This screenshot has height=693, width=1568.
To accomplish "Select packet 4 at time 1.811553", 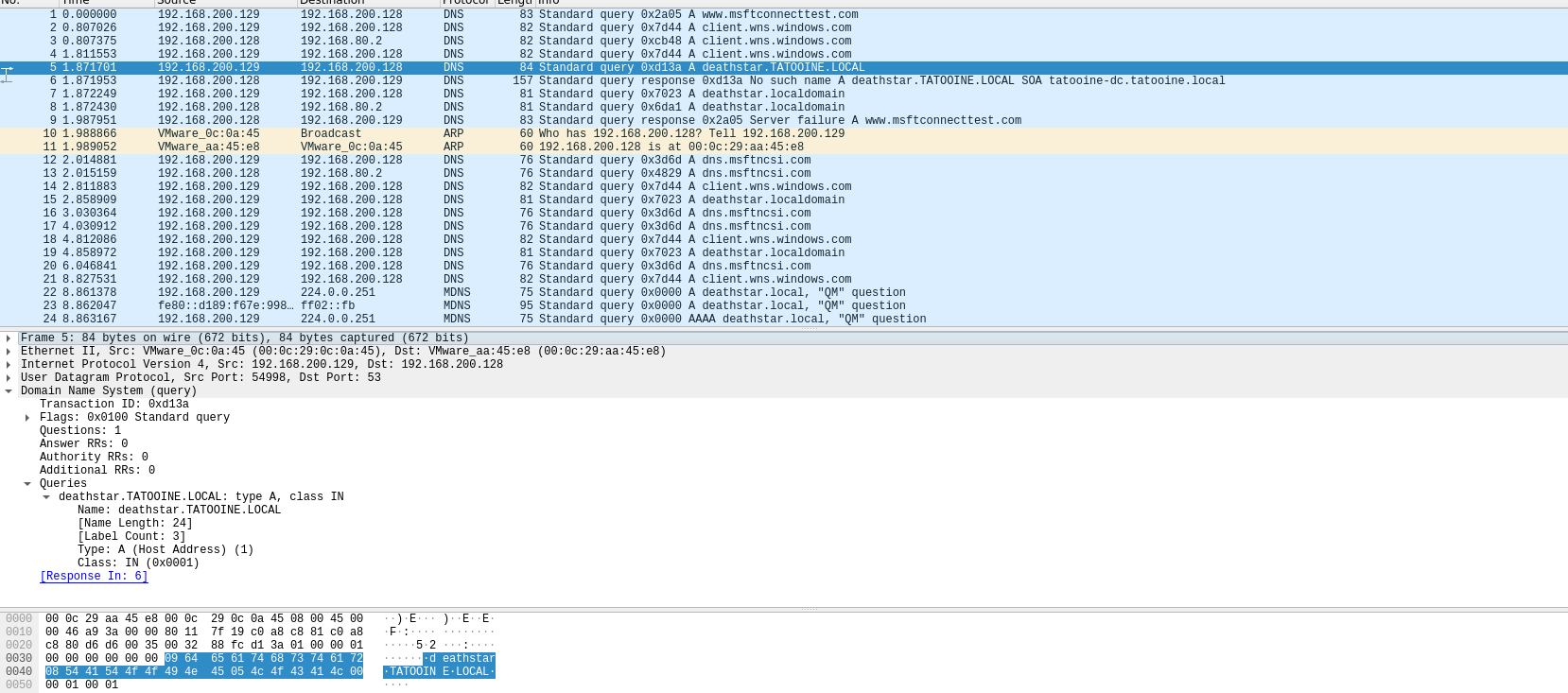I will (784, 55).
